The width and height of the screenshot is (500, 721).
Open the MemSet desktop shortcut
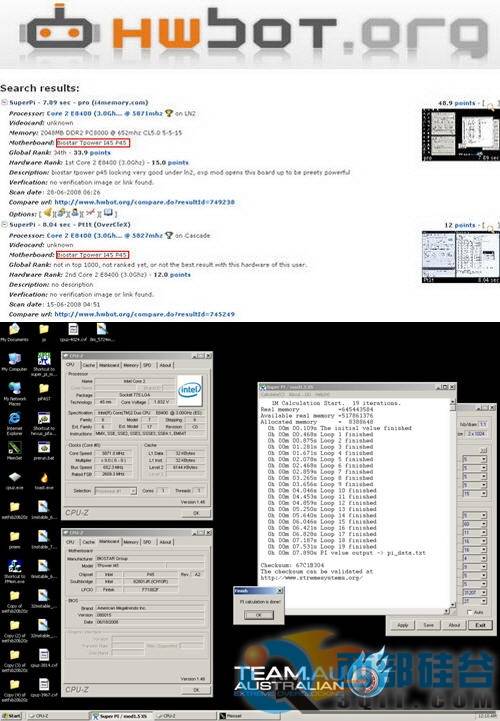14,450
